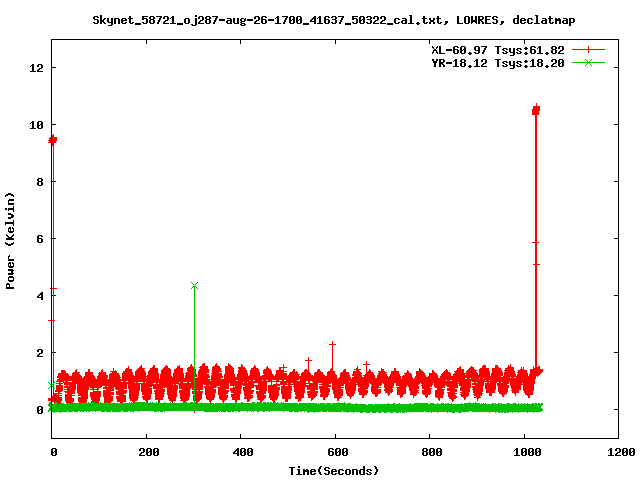640x480 pixels.
Task: Click the x-axis tick label 1200
Action: pos(621,452)
